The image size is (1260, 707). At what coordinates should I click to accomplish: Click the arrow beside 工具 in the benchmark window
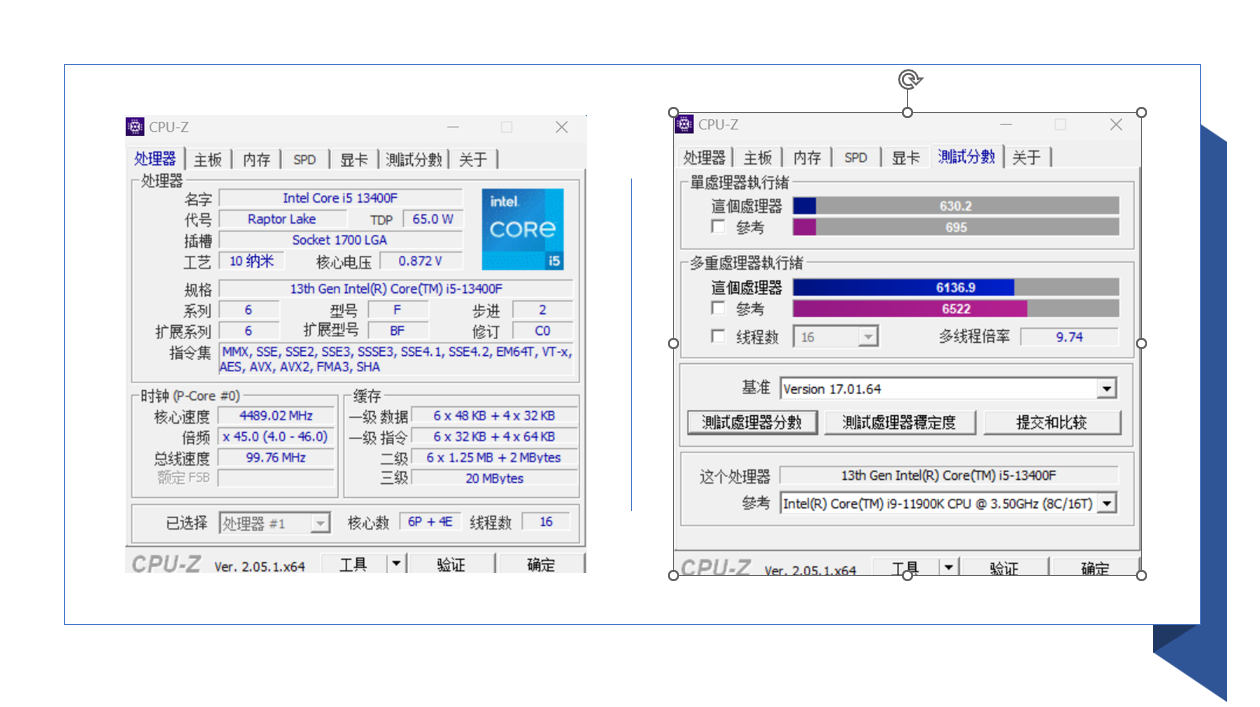[948, 568]
